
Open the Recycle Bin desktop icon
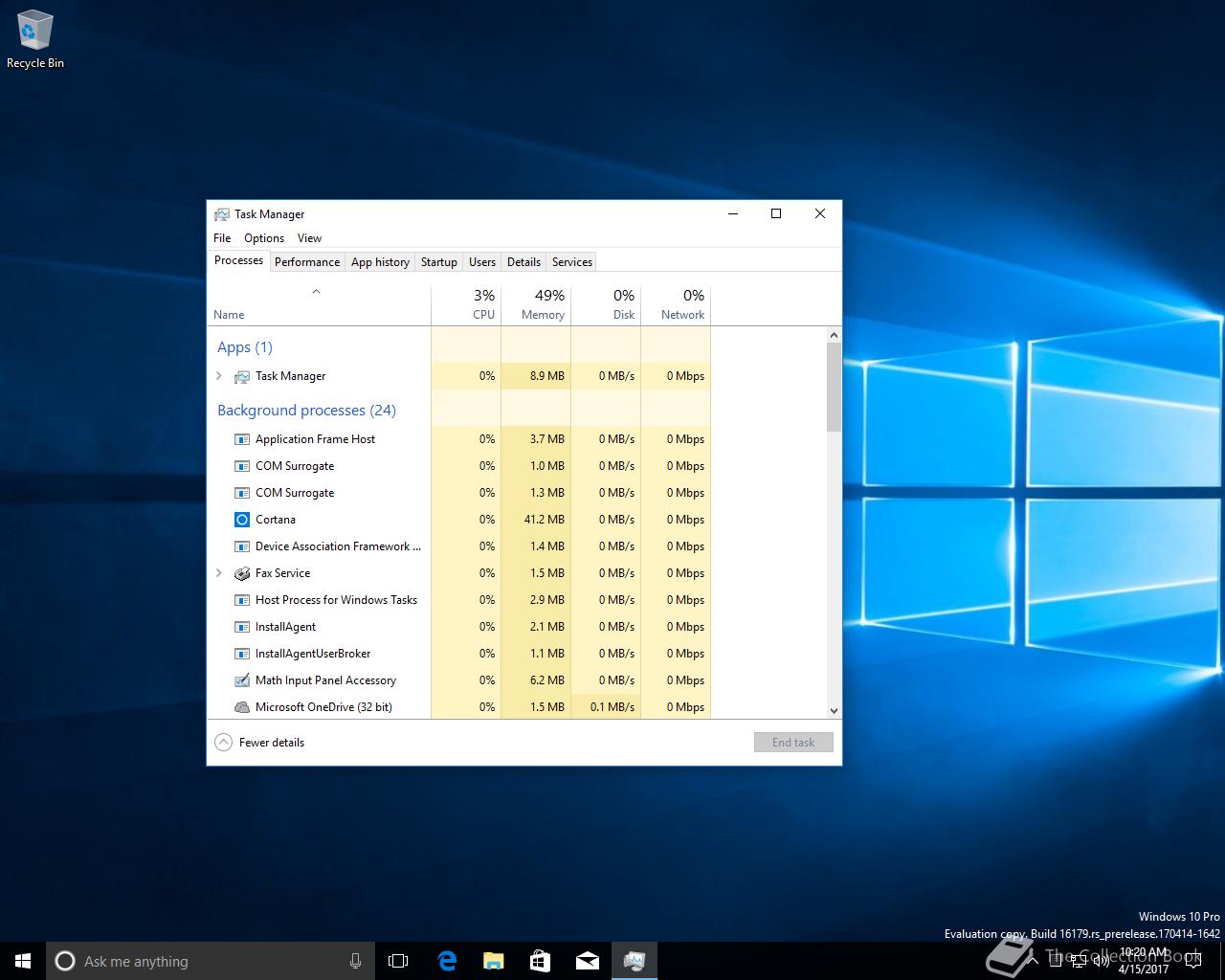point(35,39)
